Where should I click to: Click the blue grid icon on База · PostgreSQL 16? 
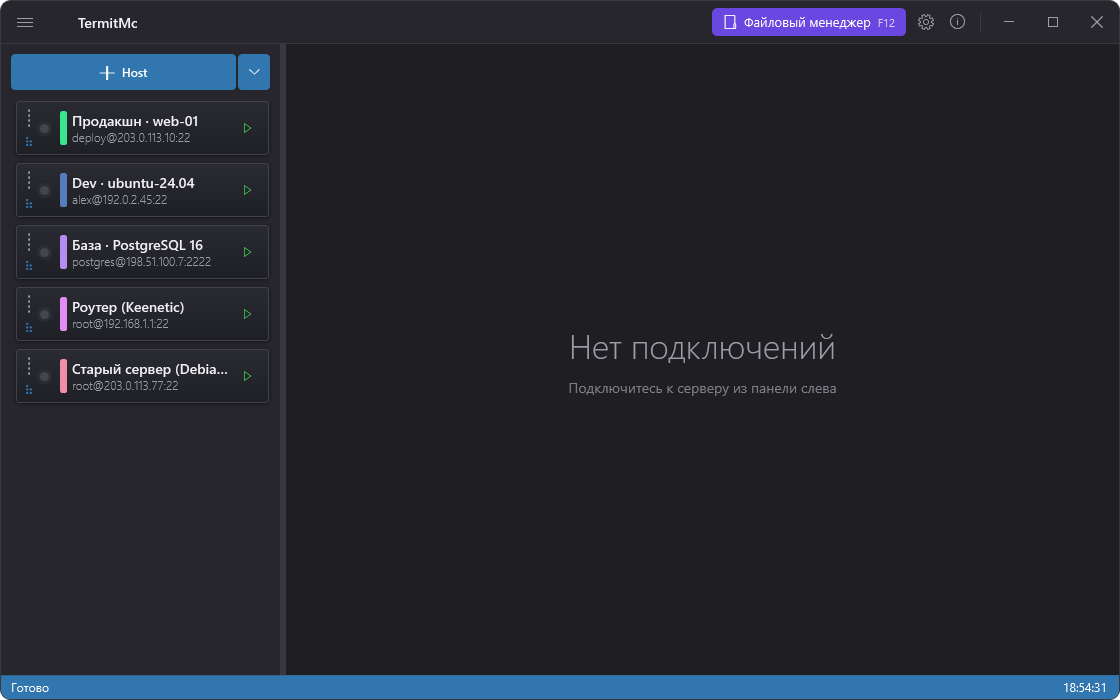29,266
